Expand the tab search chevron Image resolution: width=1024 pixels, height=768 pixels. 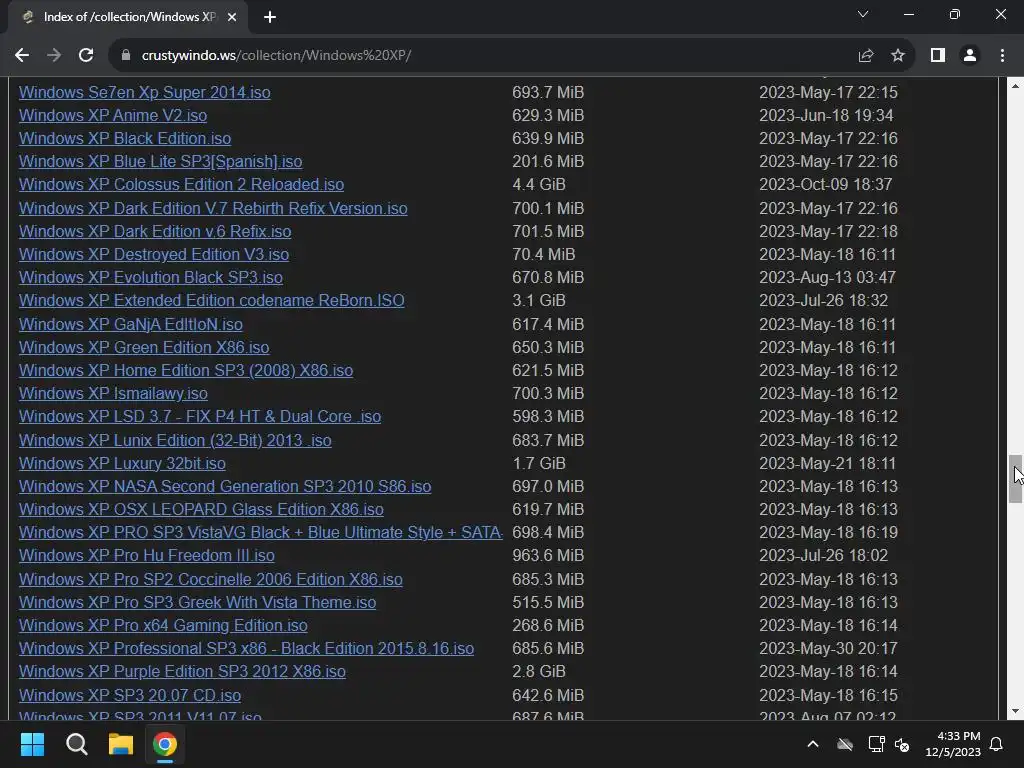tap(863, 14)
